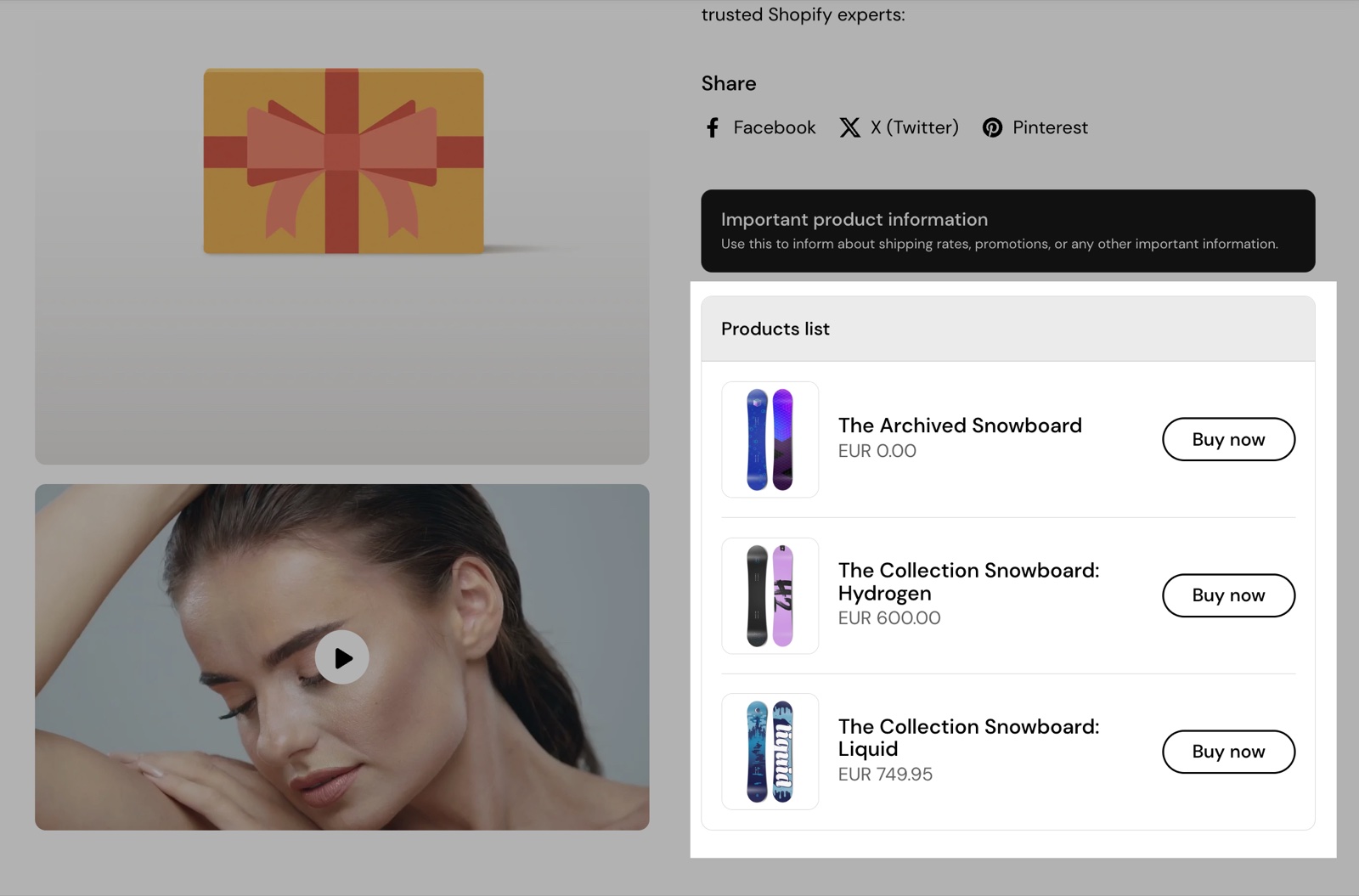Click the X (Twitter) logo icon
The width and height of the screenshot is (1359, 896).
pyautogui.click(x=849, y=127)
